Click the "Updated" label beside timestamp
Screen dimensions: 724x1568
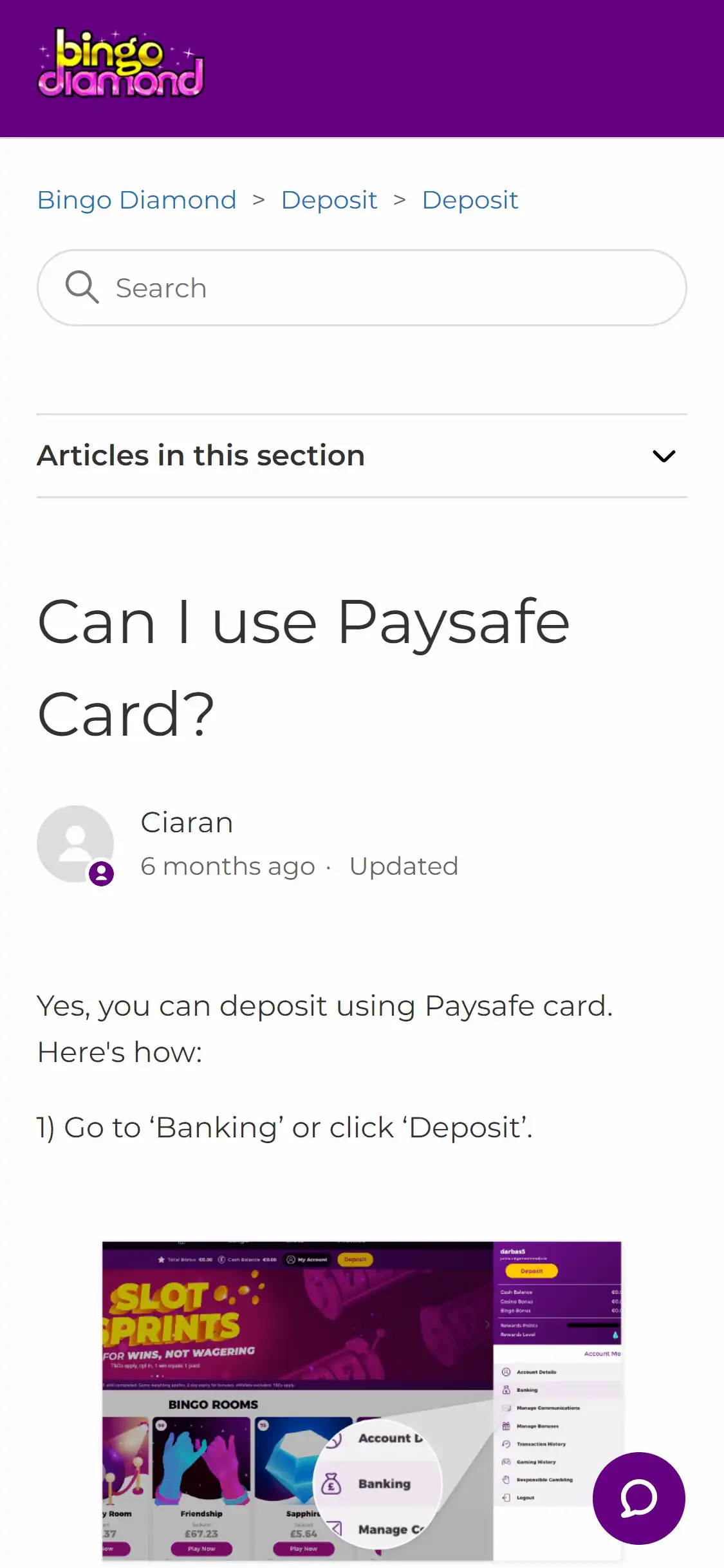[x=404, y=866]
